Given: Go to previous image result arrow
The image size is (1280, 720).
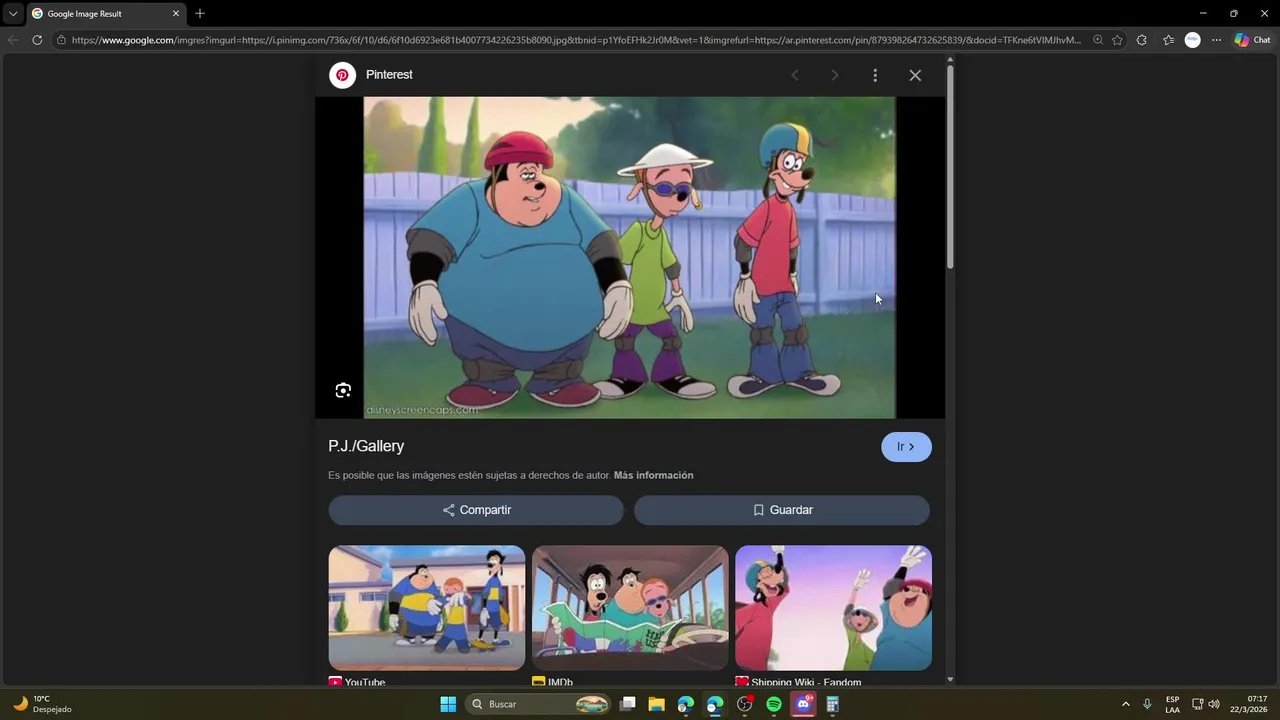Looking at the screenshot, I should click(x=795, y=75).
